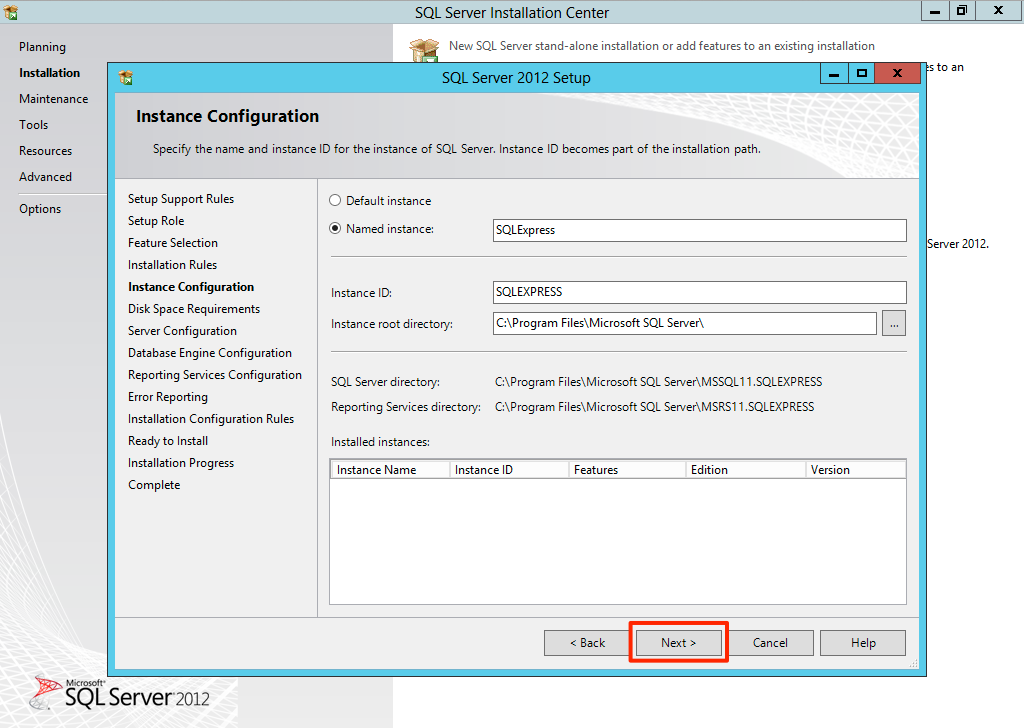Click the Instance ID input field
The height and width of the screenshot is (728, 1024).
(x=699, y=292)
